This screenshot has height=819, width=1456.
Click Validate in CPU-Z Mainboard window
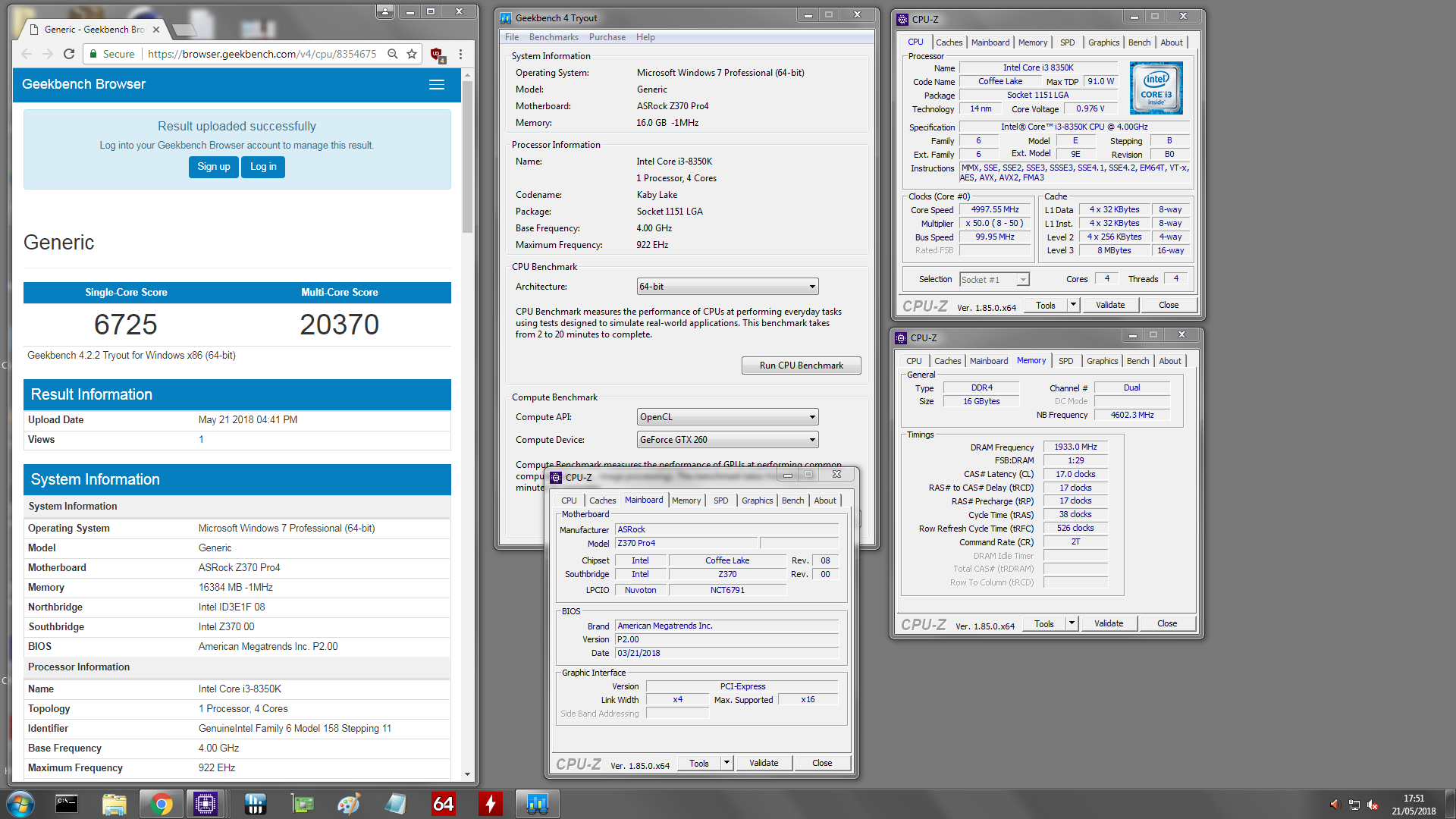[764, 763]
